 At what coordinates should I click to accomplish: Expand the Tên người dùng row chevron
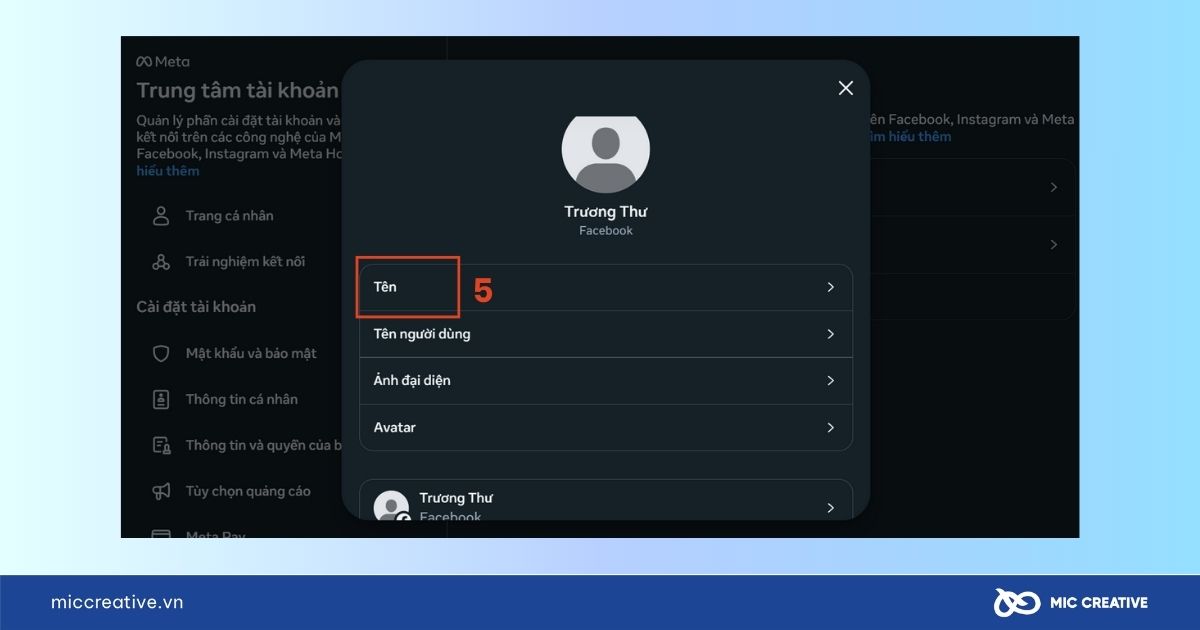830,334
